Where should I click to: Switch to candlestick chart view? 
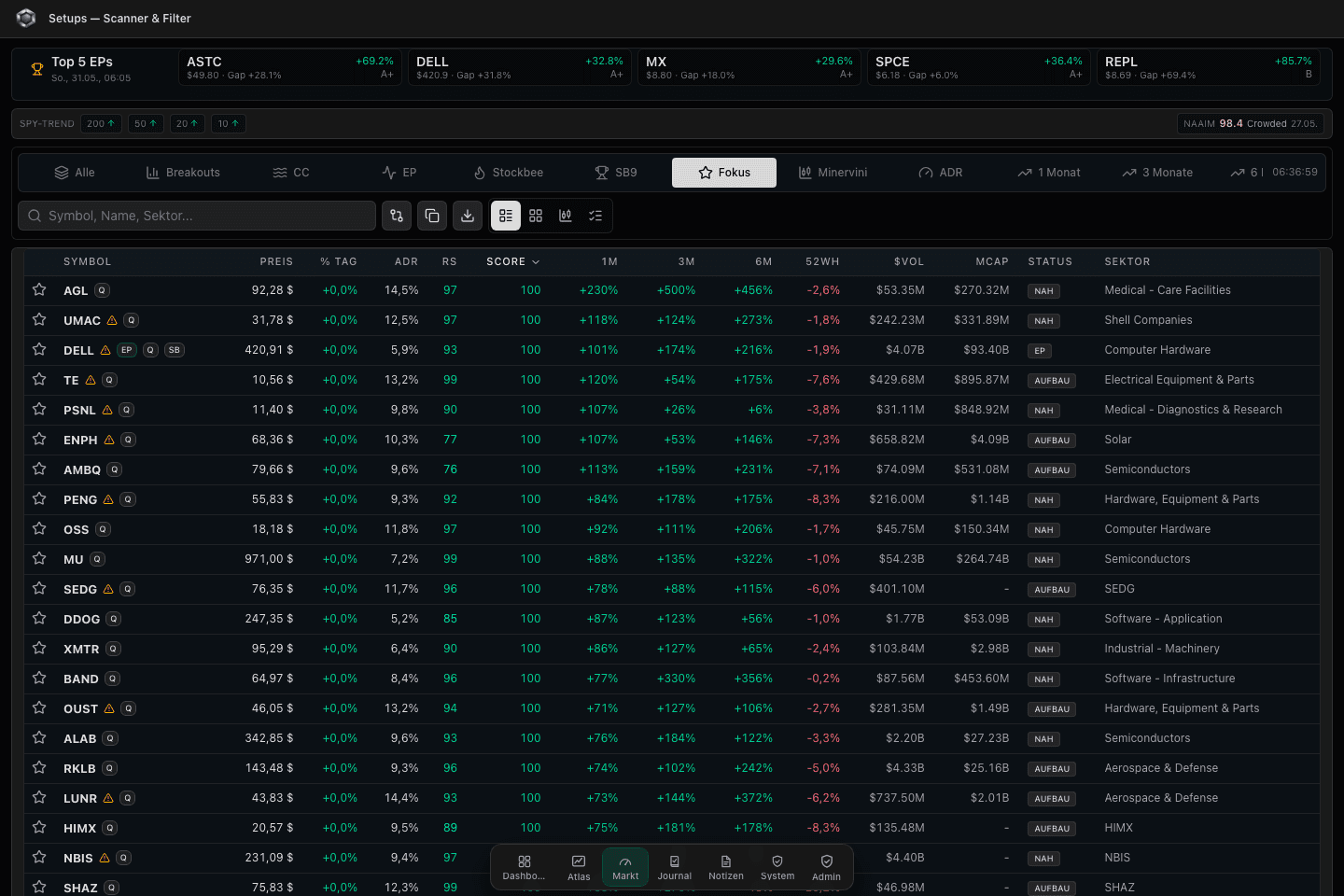(566, 216)
